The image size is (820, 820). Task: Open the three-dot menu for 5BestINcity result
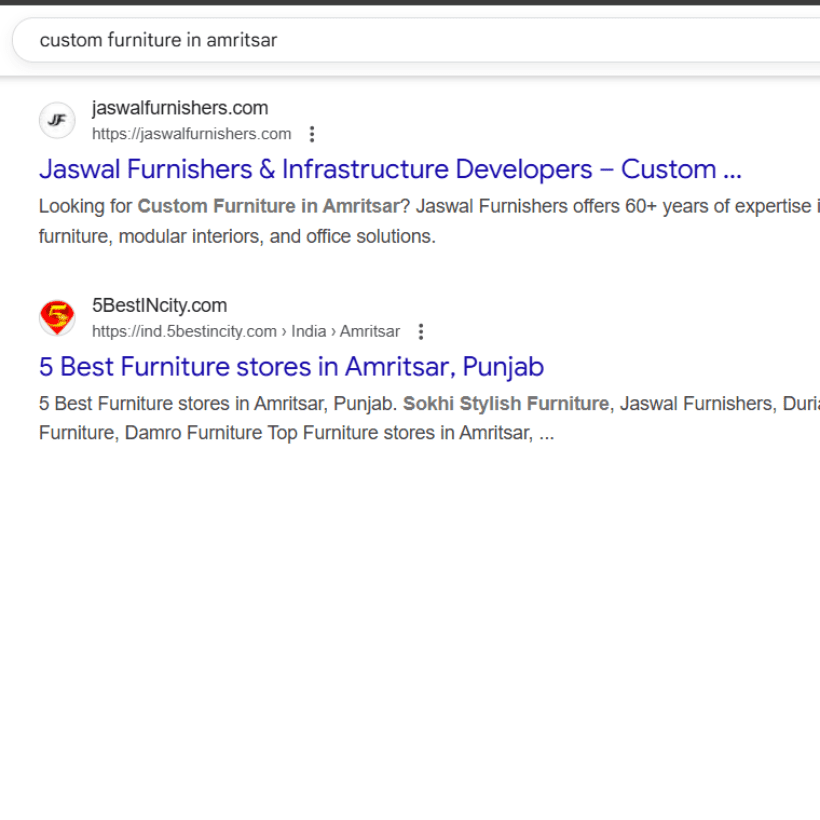tap(421, 331)
